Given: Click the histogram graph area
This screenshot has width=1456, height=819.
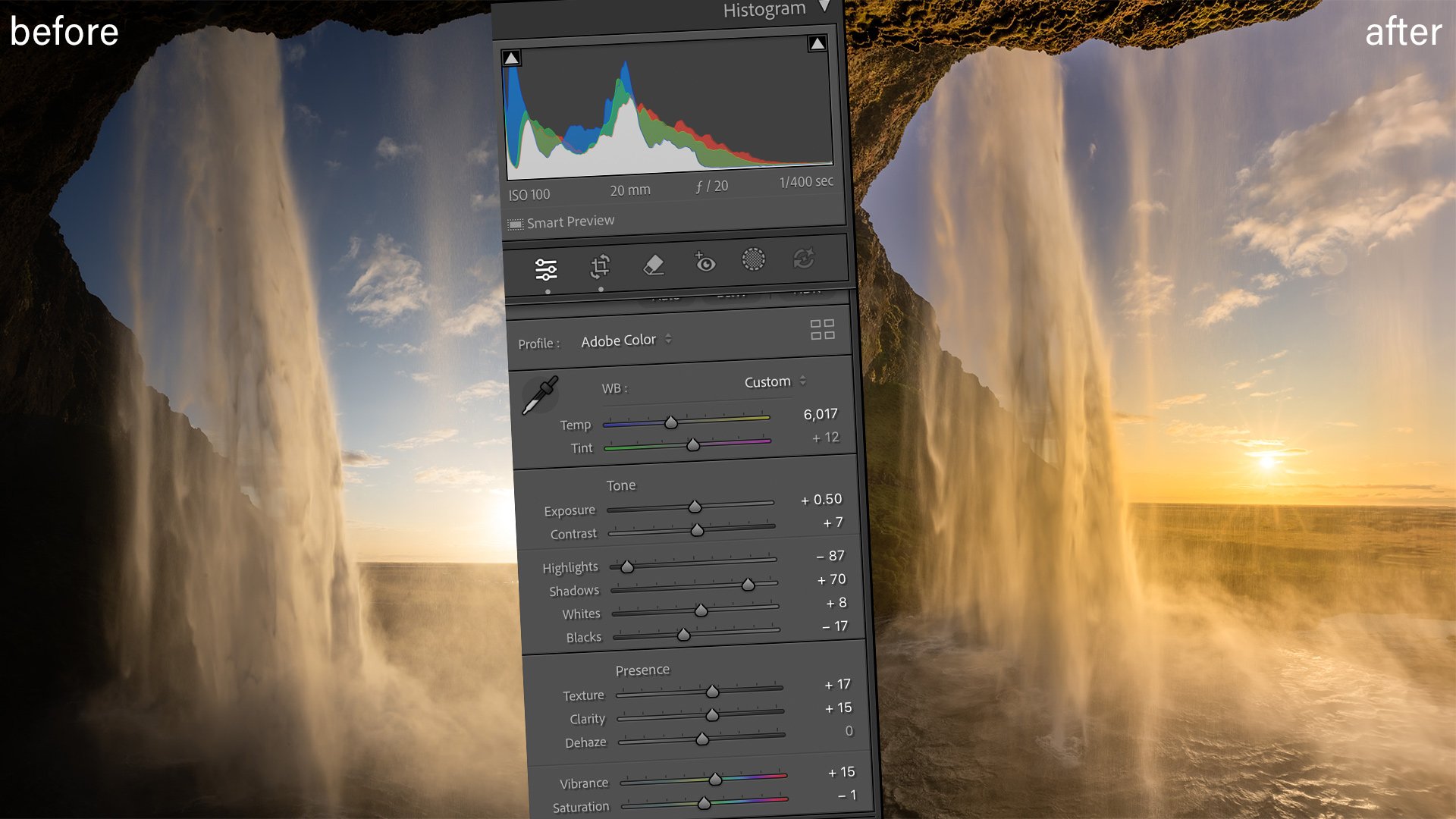Looking at the screenshot, I should (x=667, y=106).
